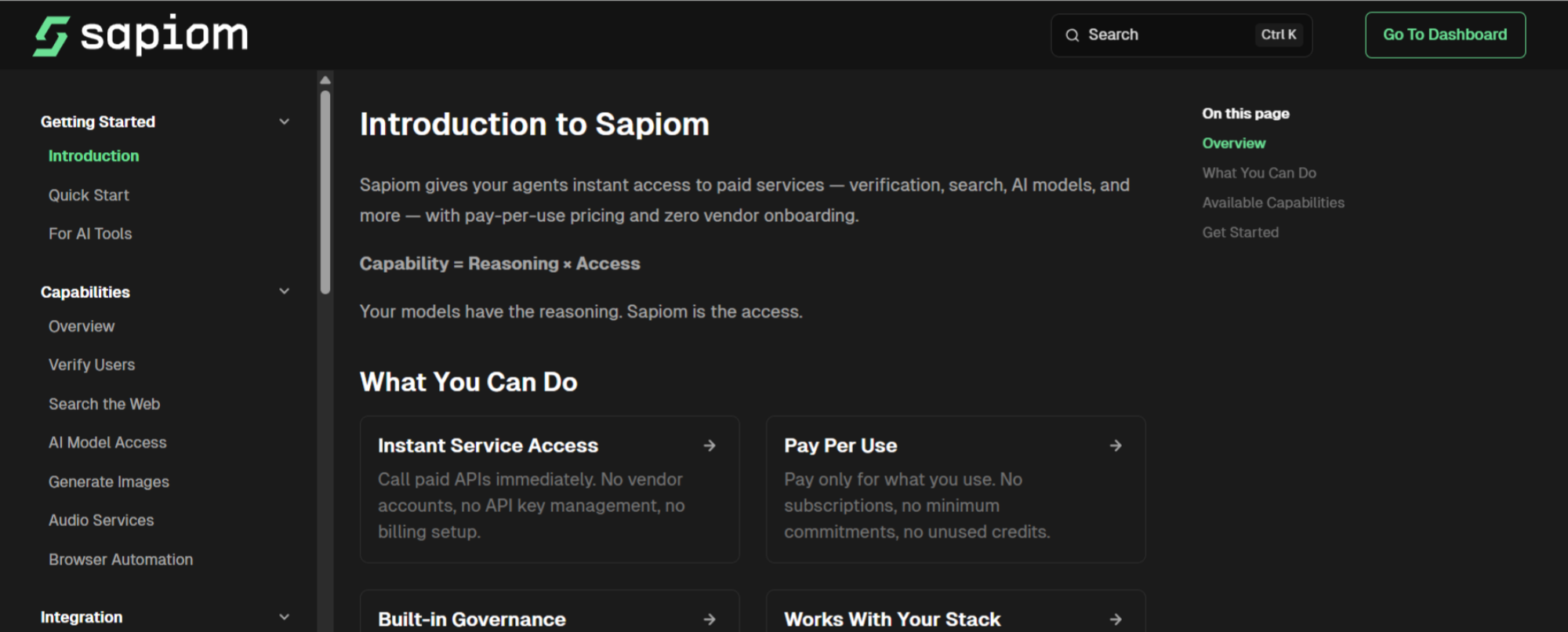The image size is (1568, 632).
Task: Click the Sapiom logo icon
Action: [x=51, y=36]
